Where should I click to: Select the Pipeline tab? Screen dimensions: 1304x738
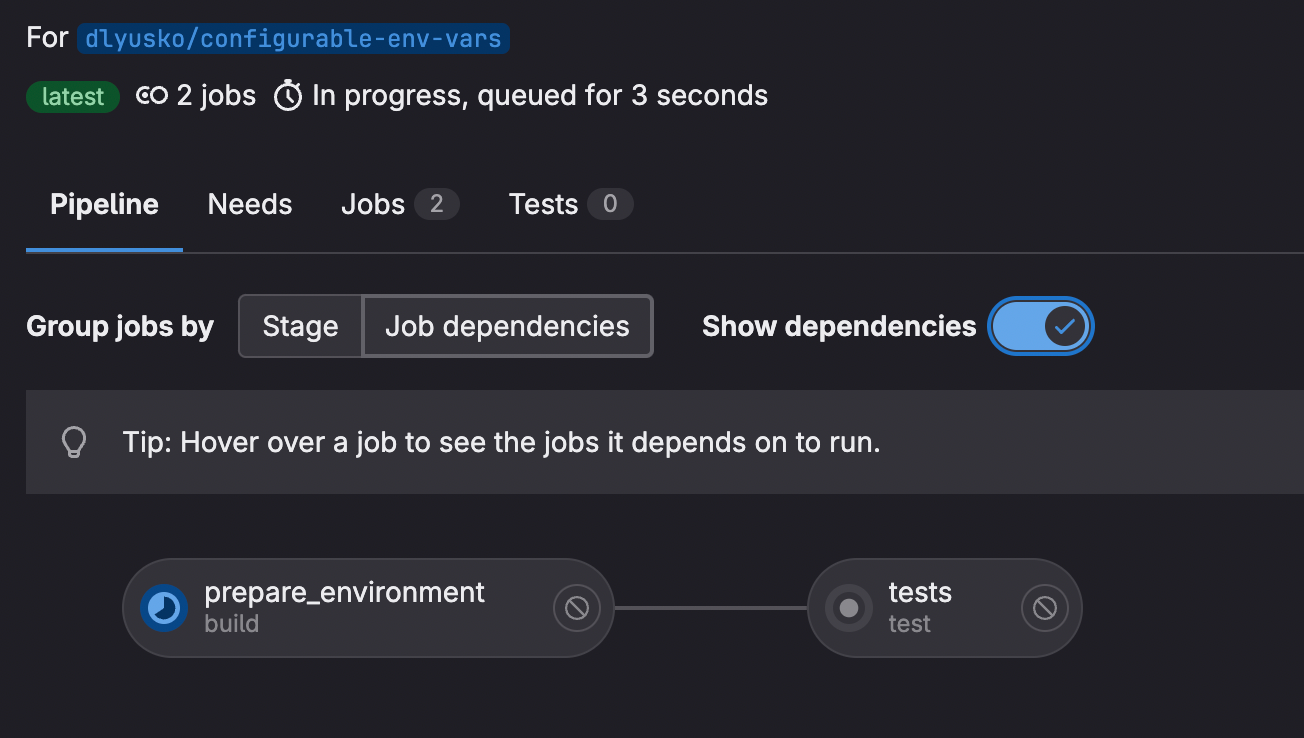point(105,205)
